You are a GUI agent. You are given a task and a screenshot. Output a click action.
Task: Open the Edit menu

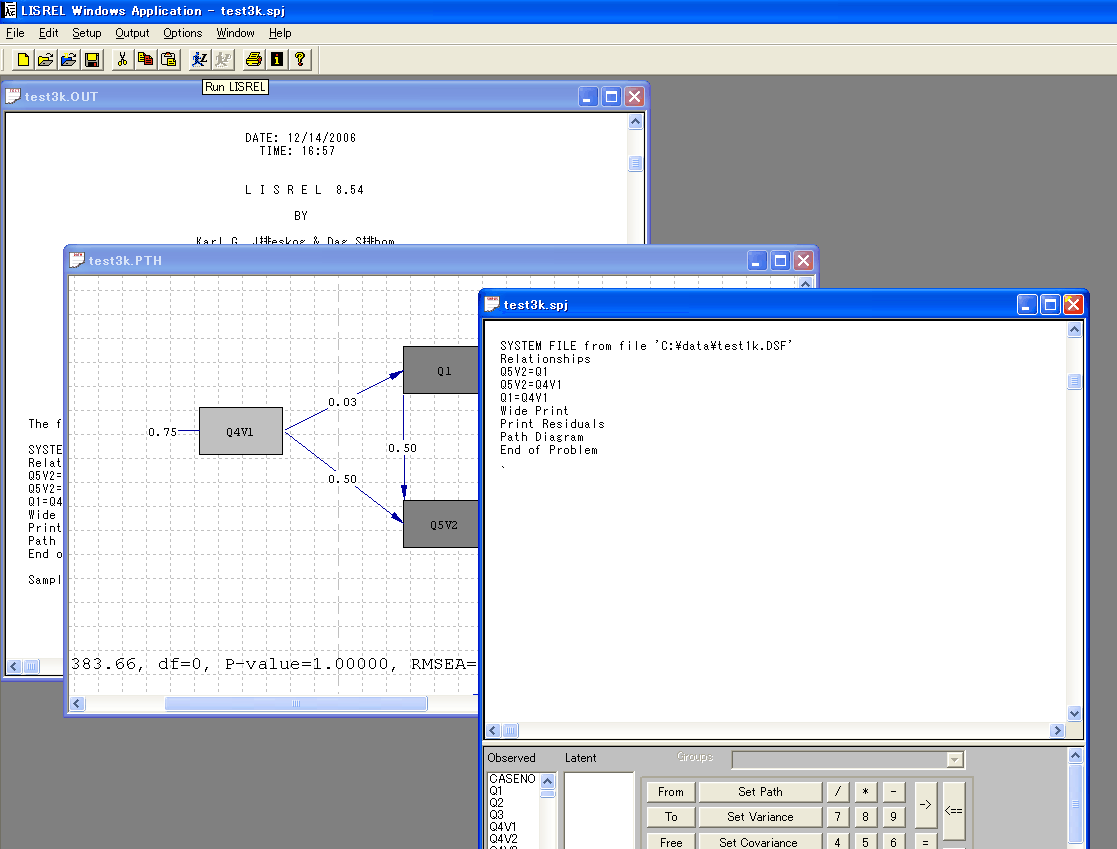coord(48,33)
